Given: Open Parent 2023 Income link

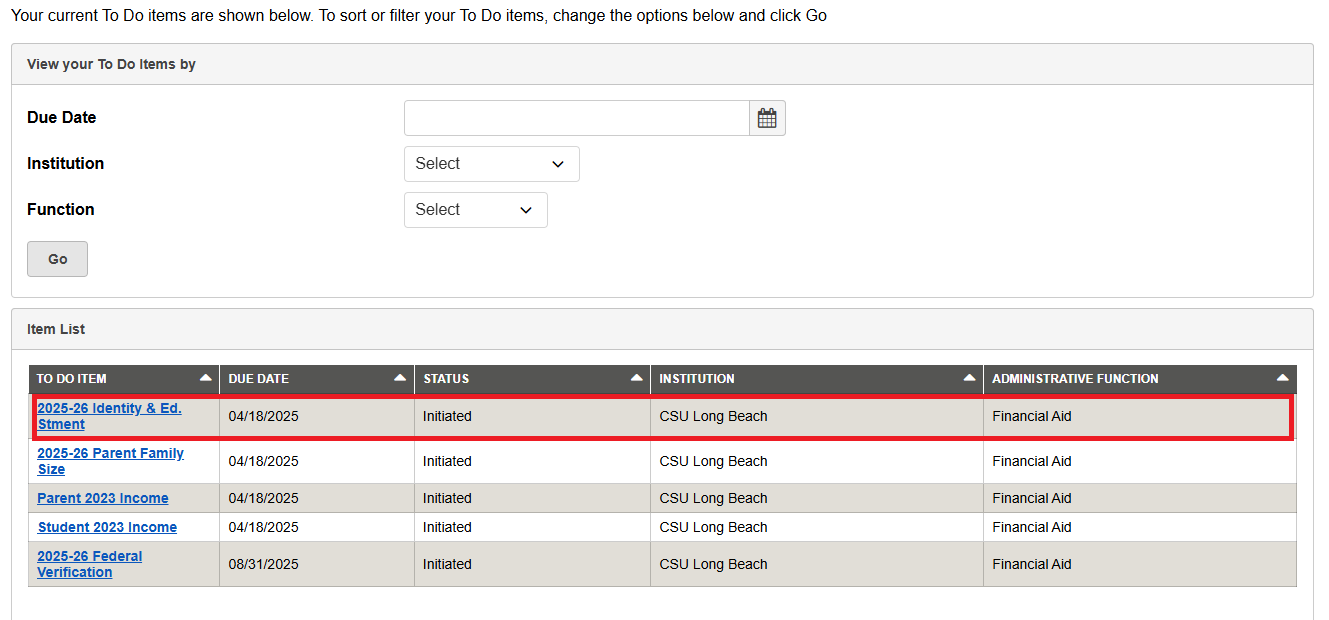Looking at the screenshot, I should point(103,498).
